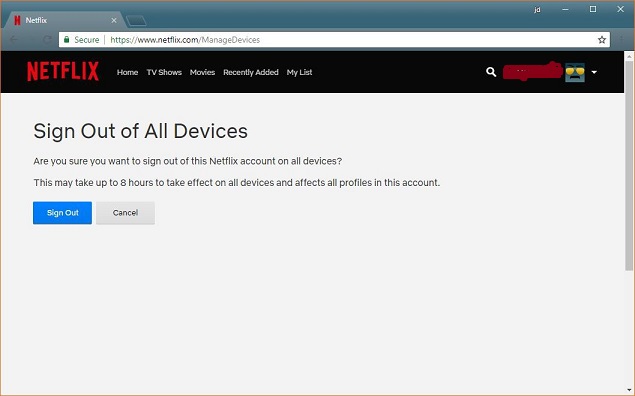Open the search magnifier icon

click(491, 72)
